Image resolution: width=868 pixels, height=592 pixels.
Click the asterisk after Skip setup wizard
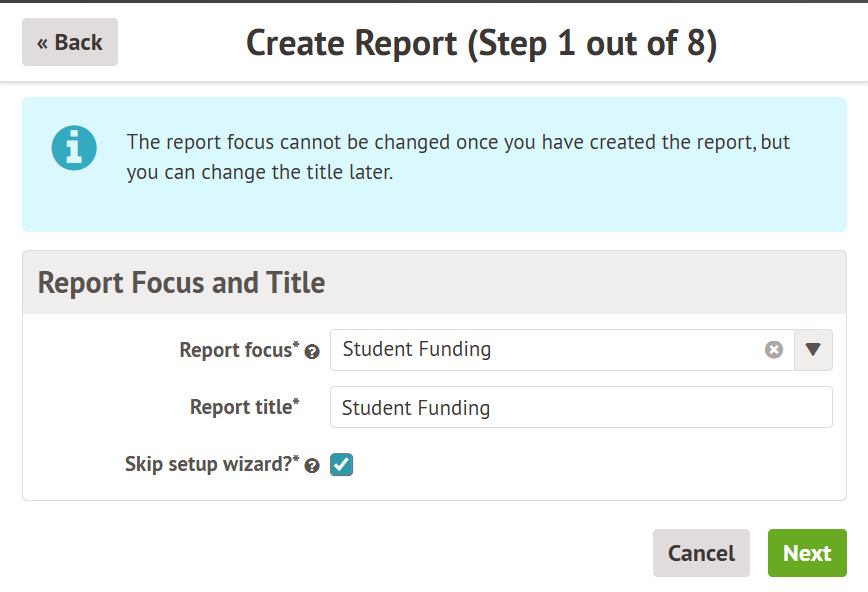pyautogui.click(x=296, y=460)
